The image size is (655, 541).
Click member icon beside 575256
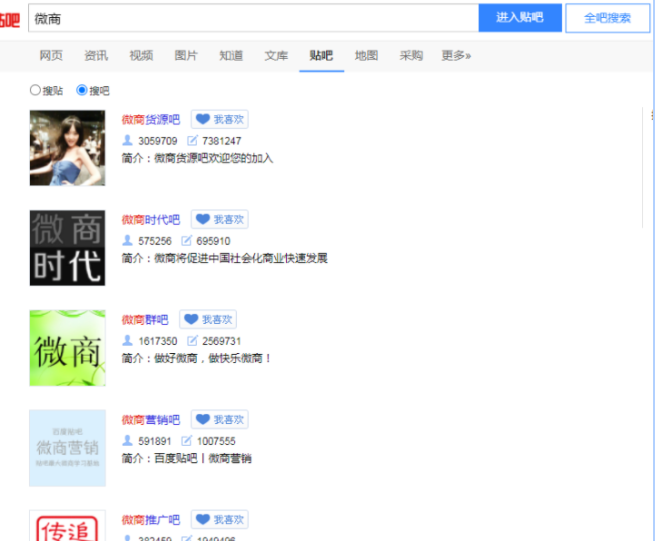(x=127, y=240)
